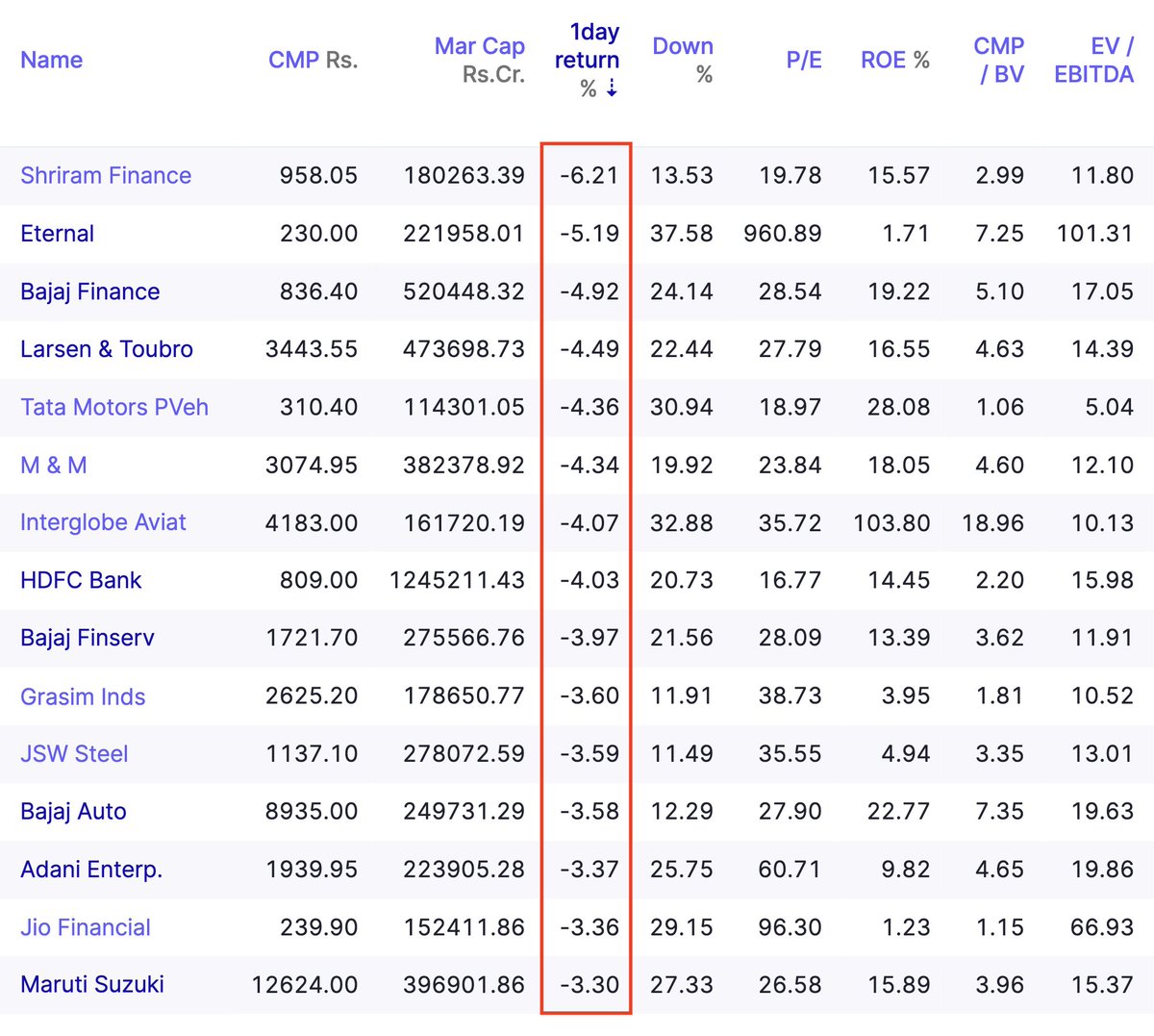The height and width of the screenshot is (1036, 1154).
Task: Select Grasim Inds P/E 38.73
Action: 790,696
